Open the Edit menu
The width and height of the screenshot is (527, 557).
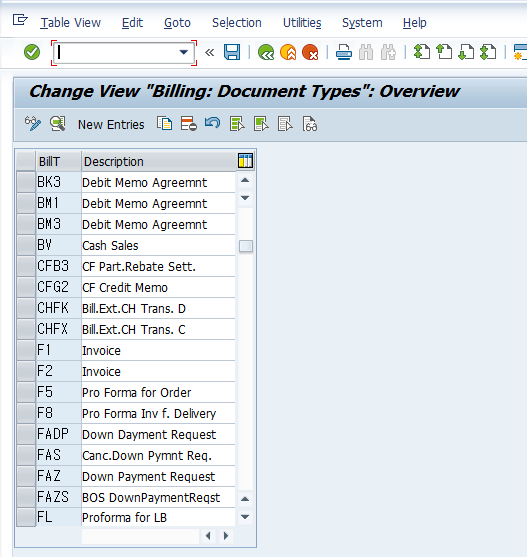coord(132,23)
